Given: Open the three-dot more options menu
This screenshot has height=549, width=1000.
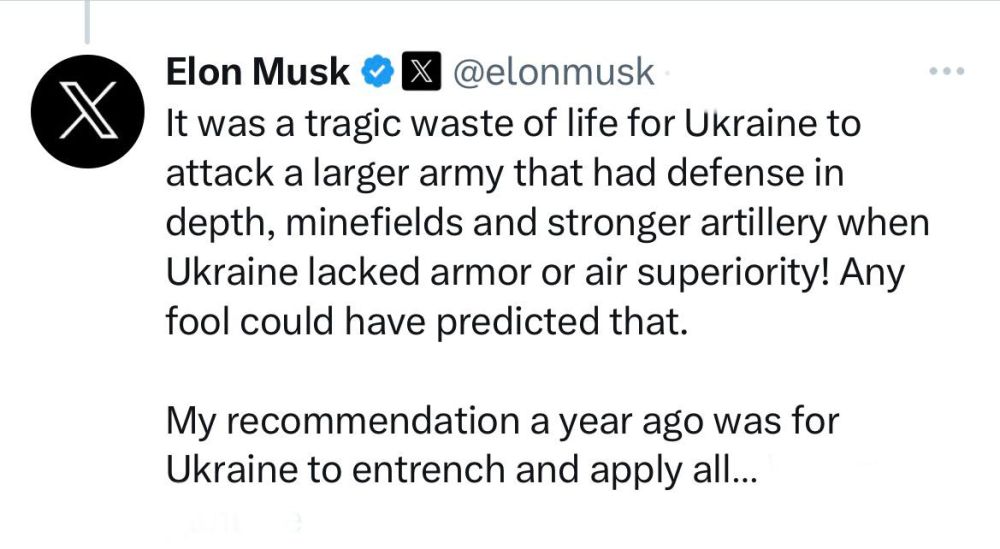Looking at the screenshot, I should point(947,72).
